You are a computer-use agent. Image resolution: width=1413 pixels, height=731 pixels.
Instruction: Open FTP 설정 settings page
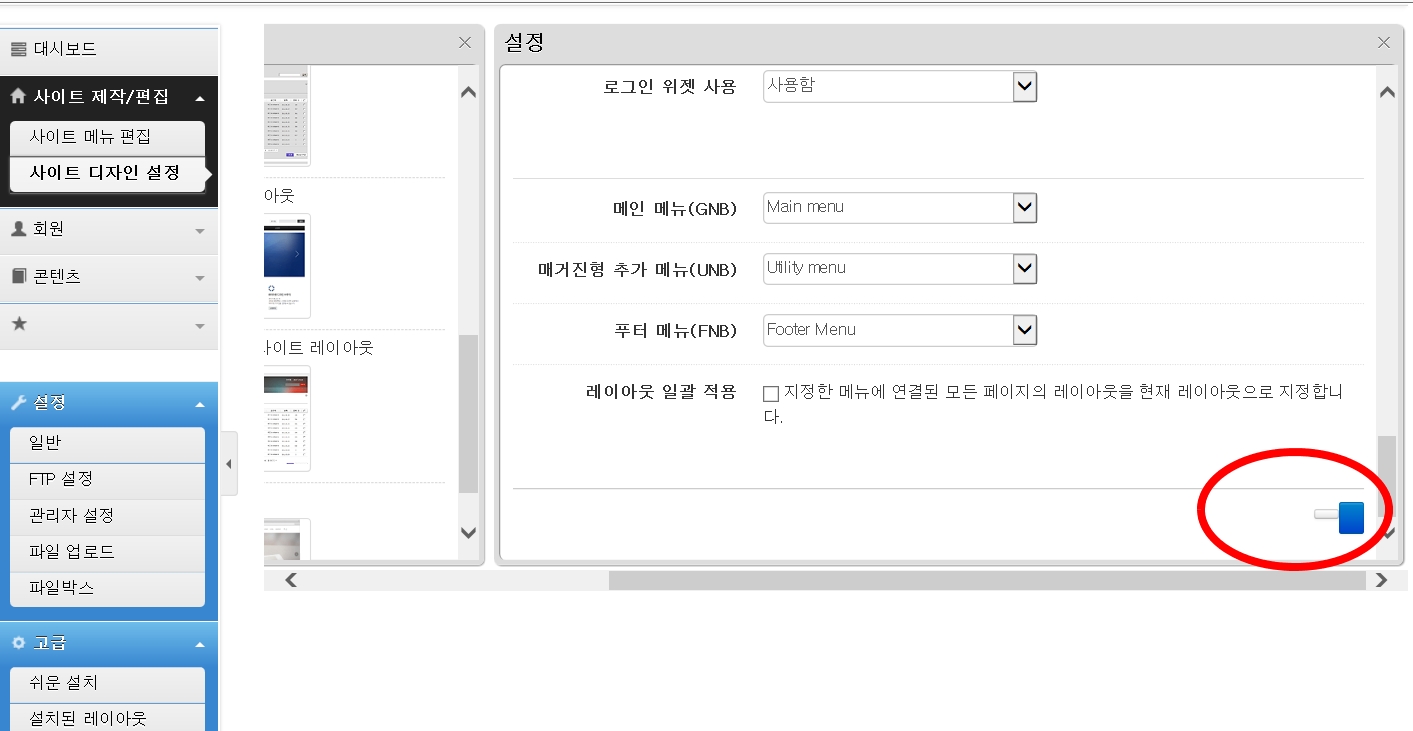pos(61,479)
